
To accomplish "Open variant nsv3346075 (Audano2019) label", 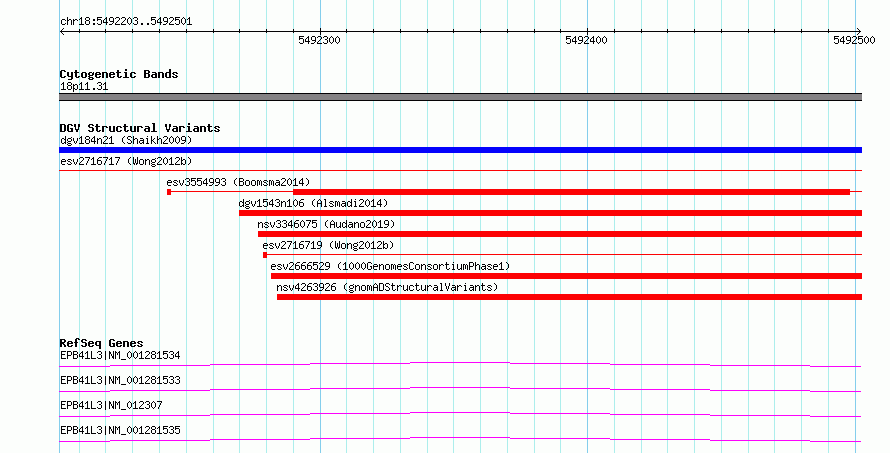I will [x=326, y=224].
